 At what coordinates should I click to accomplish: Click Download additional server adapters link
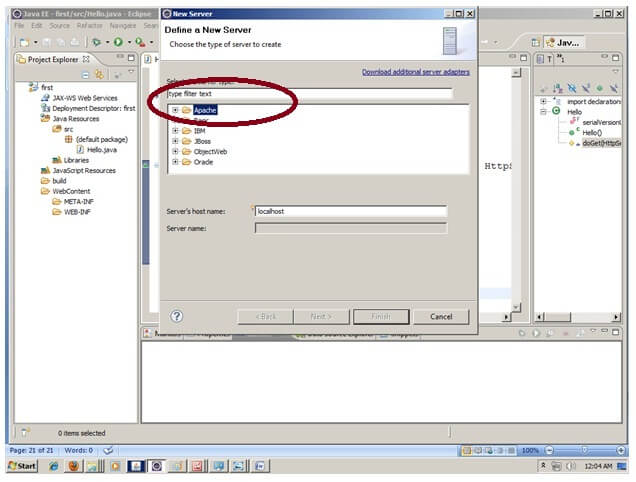point(416,72)
